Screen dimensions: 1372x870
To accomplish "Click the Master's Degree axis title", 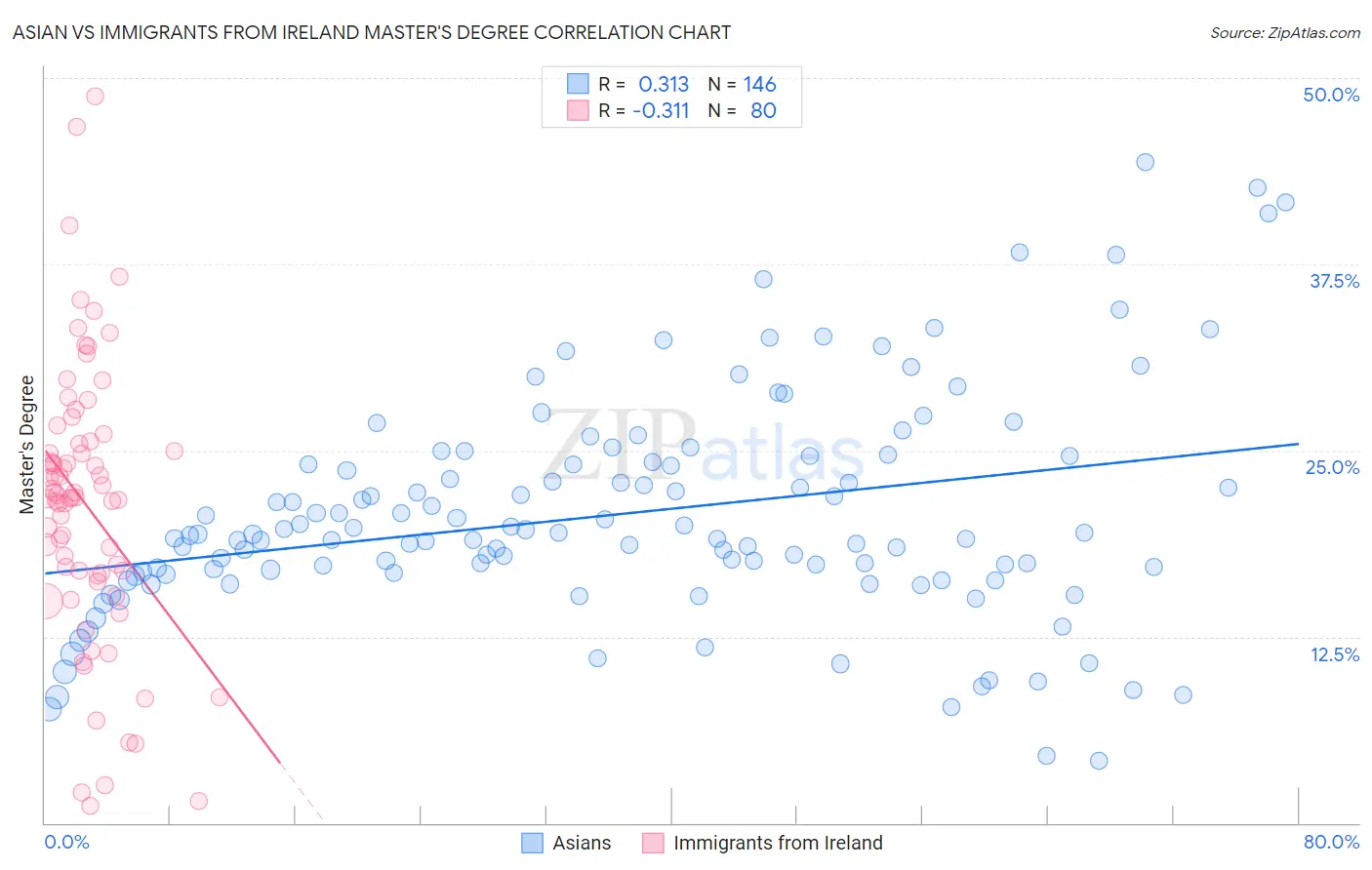I will 27,444.
